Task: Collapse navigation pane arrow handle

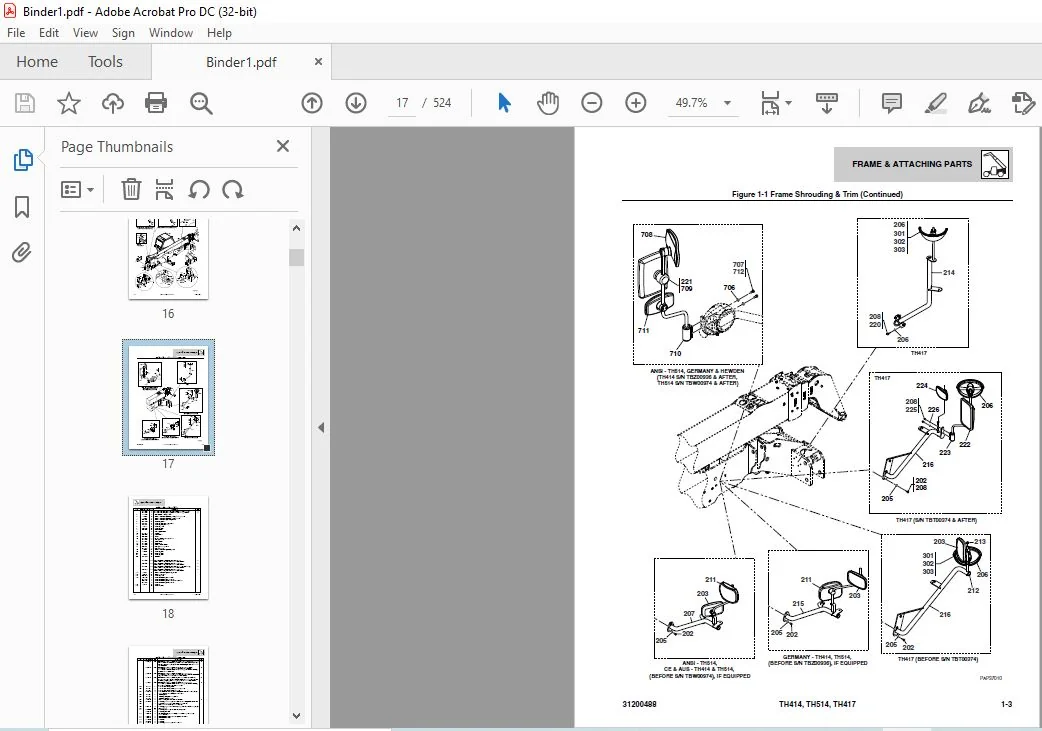Action: click(321, 427)
